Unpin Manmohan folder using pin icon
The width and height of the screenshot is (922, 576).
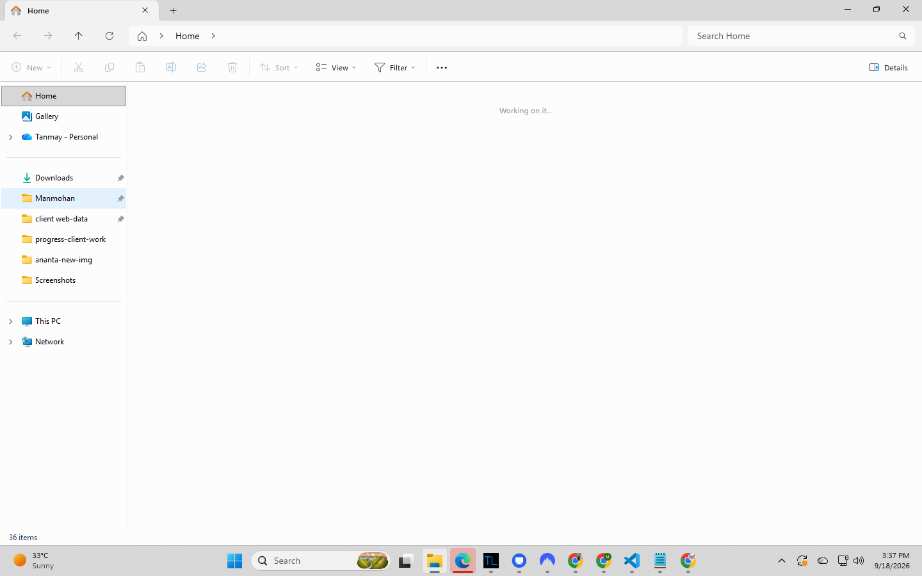[121, 199]
